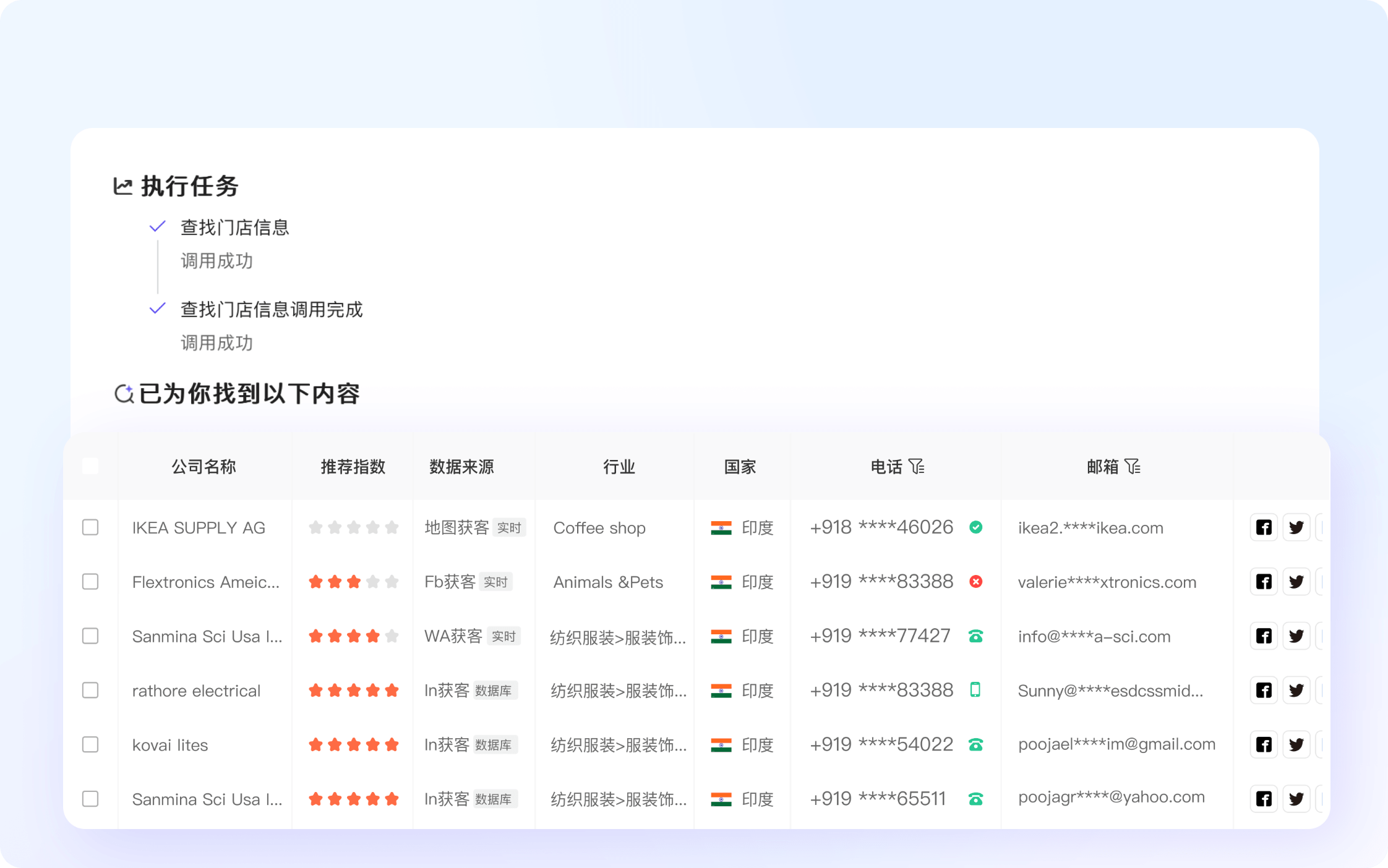Open Twitter icon for IKEA SUPPLY AG
1388x868 pixels.
(1296, 527)
